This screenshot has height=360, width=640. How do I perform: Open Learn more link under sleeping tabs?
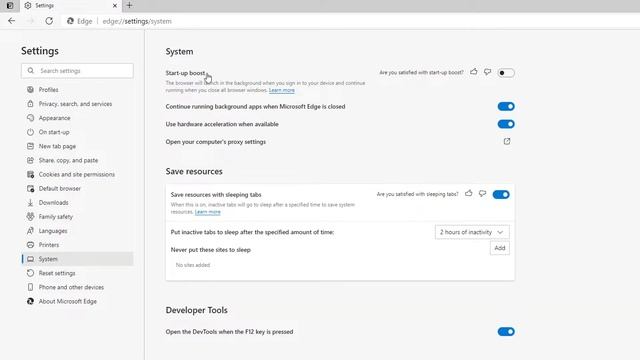pos(208,212)
